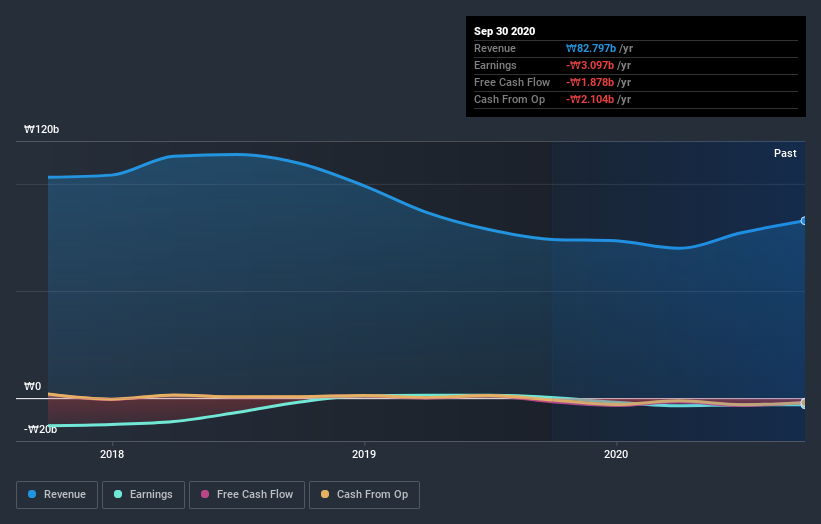821x524 pixels.
Task: Toggle the Earnings legend button
Action: coord(143,495)
